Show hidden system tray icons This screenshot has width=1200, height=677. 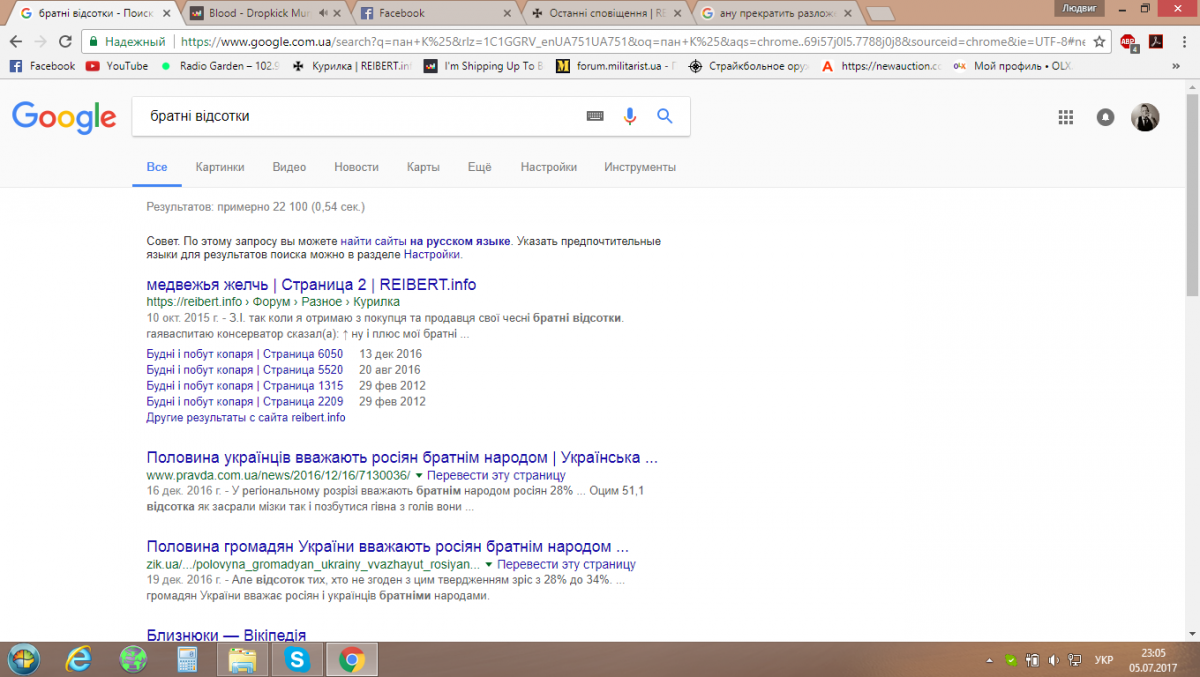pyautogui.click(x=989, y=659)
